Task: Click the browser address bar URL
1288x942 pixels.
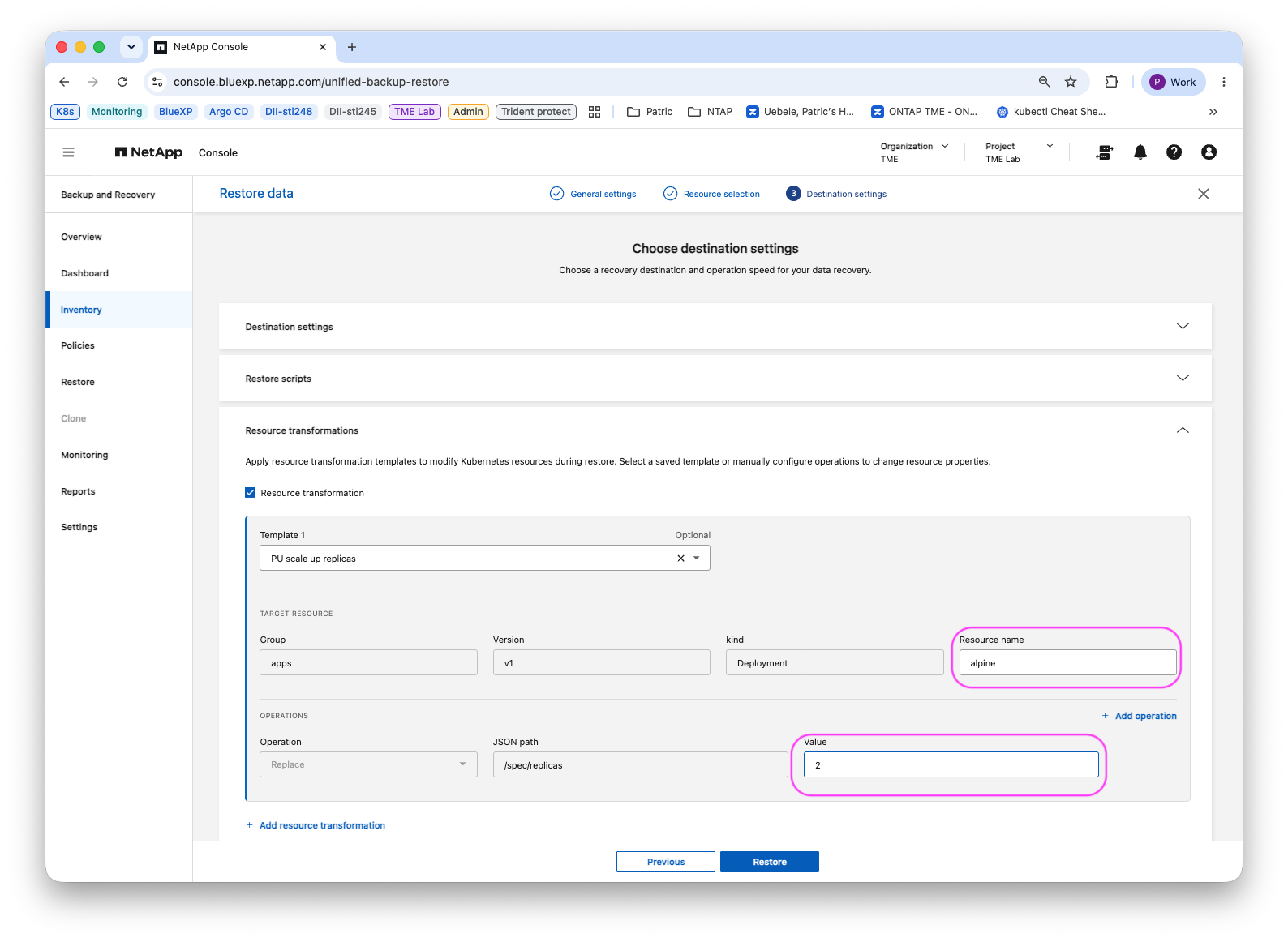Action: pos(311,82)
